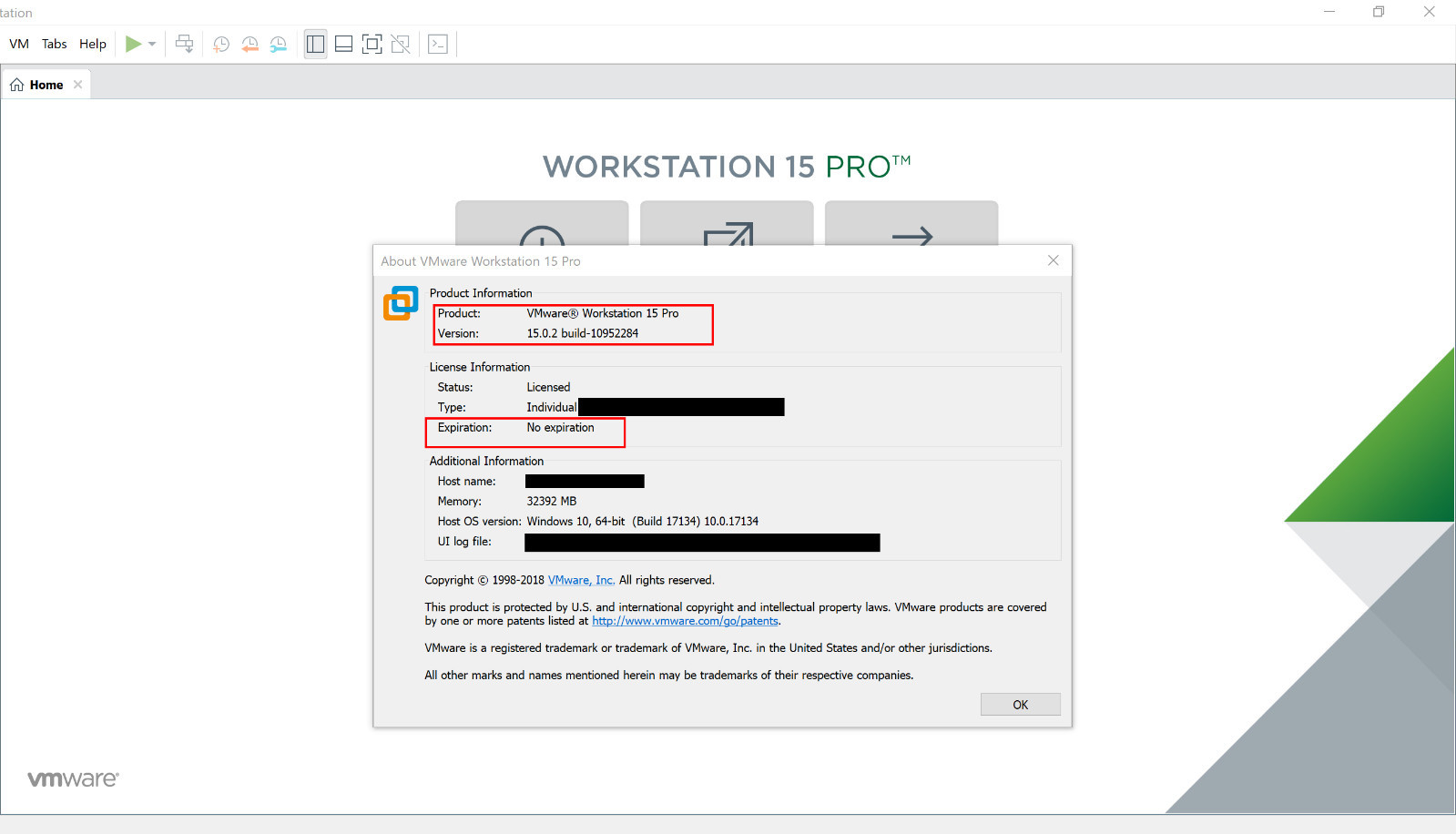Open the VM menu
This screenshot has width=1456, height=834.
pyautogui.click(x=19, y=44)
